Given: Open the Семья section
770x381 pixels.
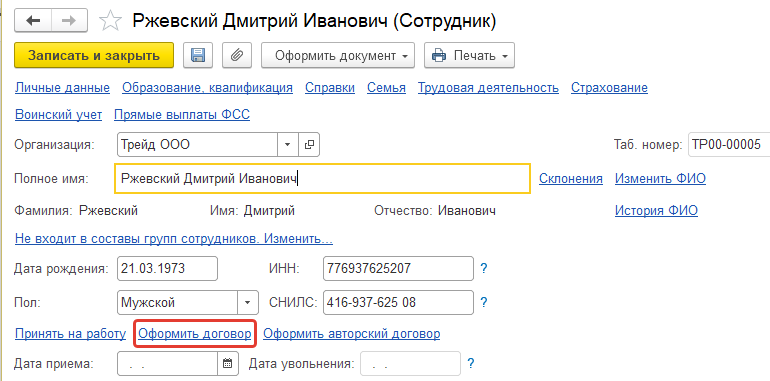Looking at the screenshot, I should pos(386,88).
